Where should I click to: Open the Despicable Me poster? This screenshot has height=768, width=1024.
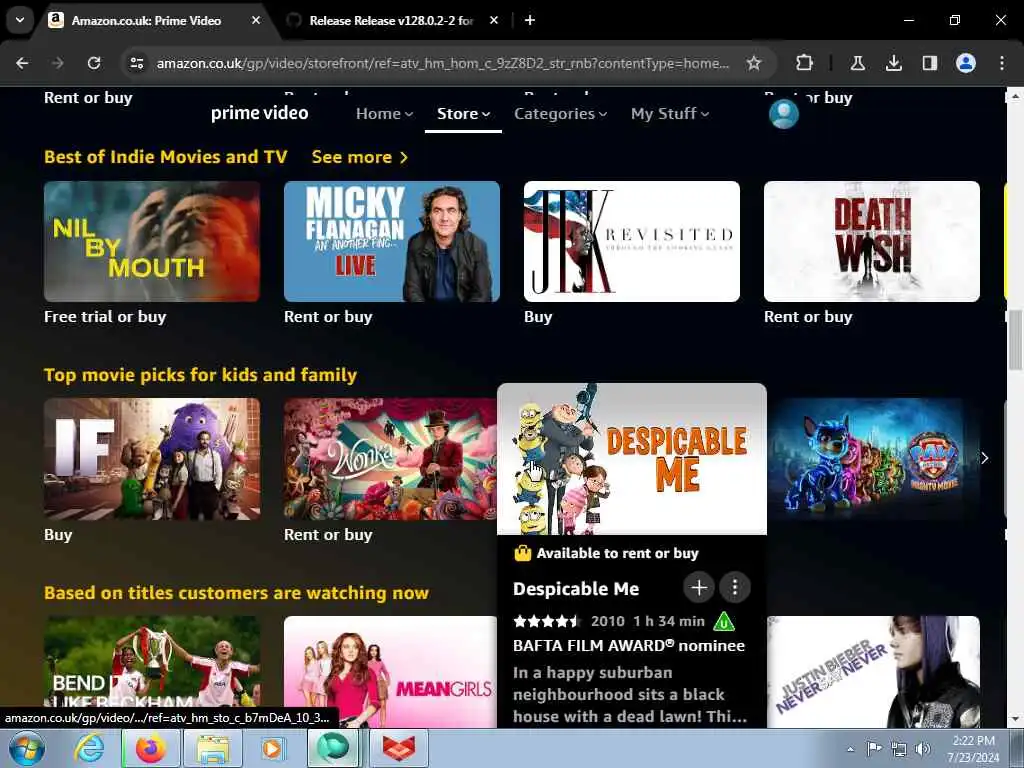632,459
